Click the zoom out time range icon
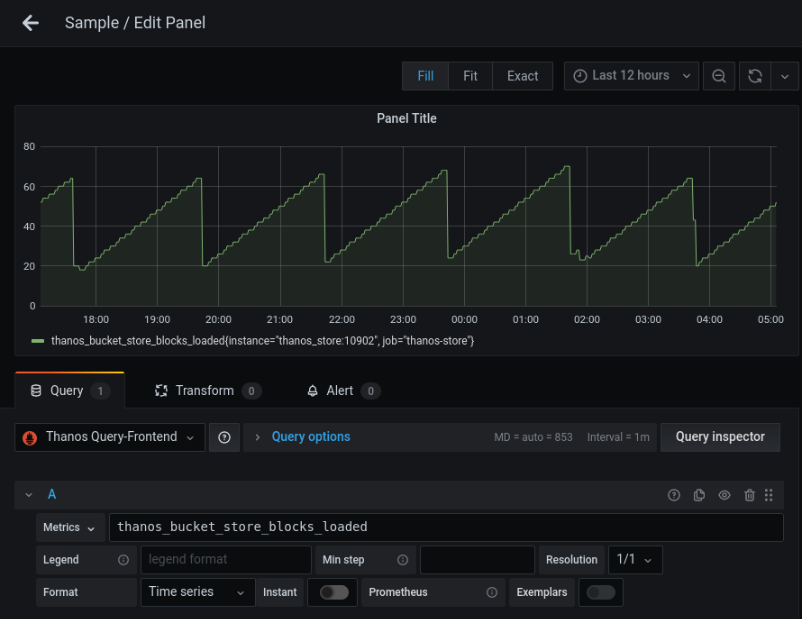Screen dimensions: 802x619 click(x=719, y=76)
